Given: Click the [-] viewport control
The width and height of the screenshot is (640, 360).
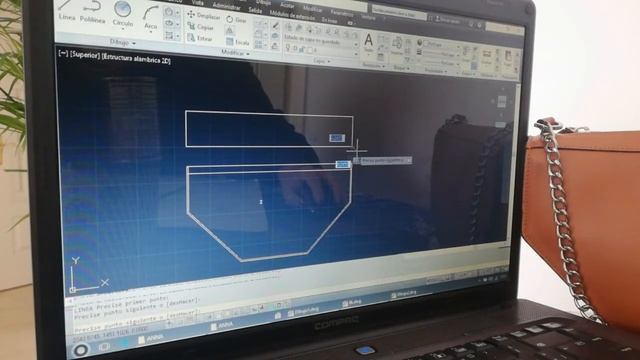Looking at the screenshot, I should pyautogui.click(x=63, y=53).
